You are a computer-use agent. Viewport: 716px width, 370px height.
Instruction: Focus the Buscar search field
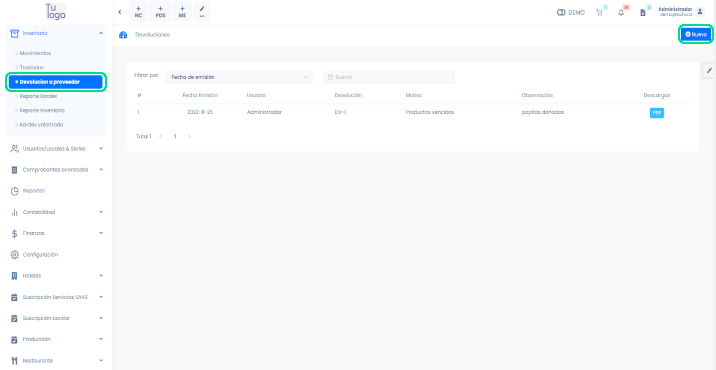tap(389, 77)
